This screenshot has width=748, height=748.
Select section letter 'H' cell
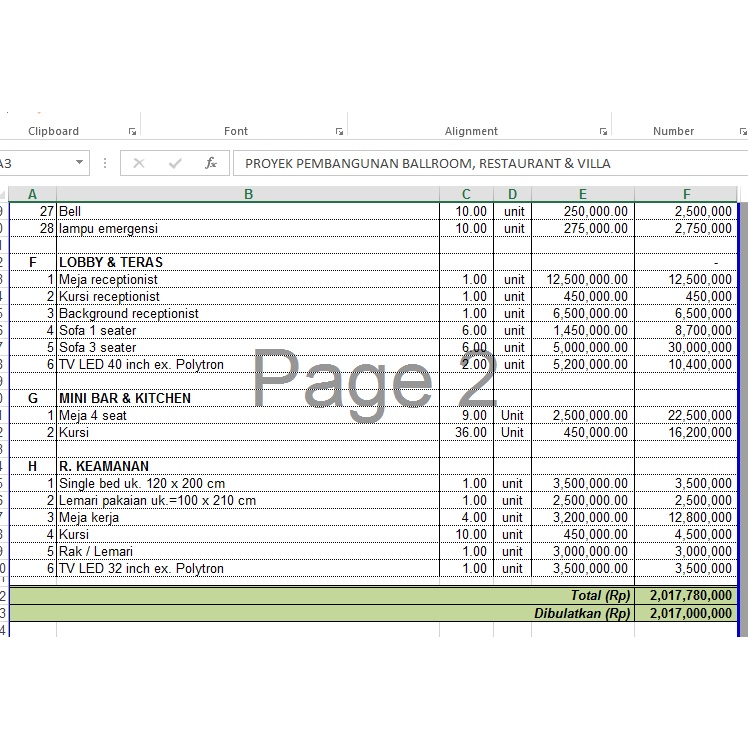pyautogui.click(x=32, y=467)
